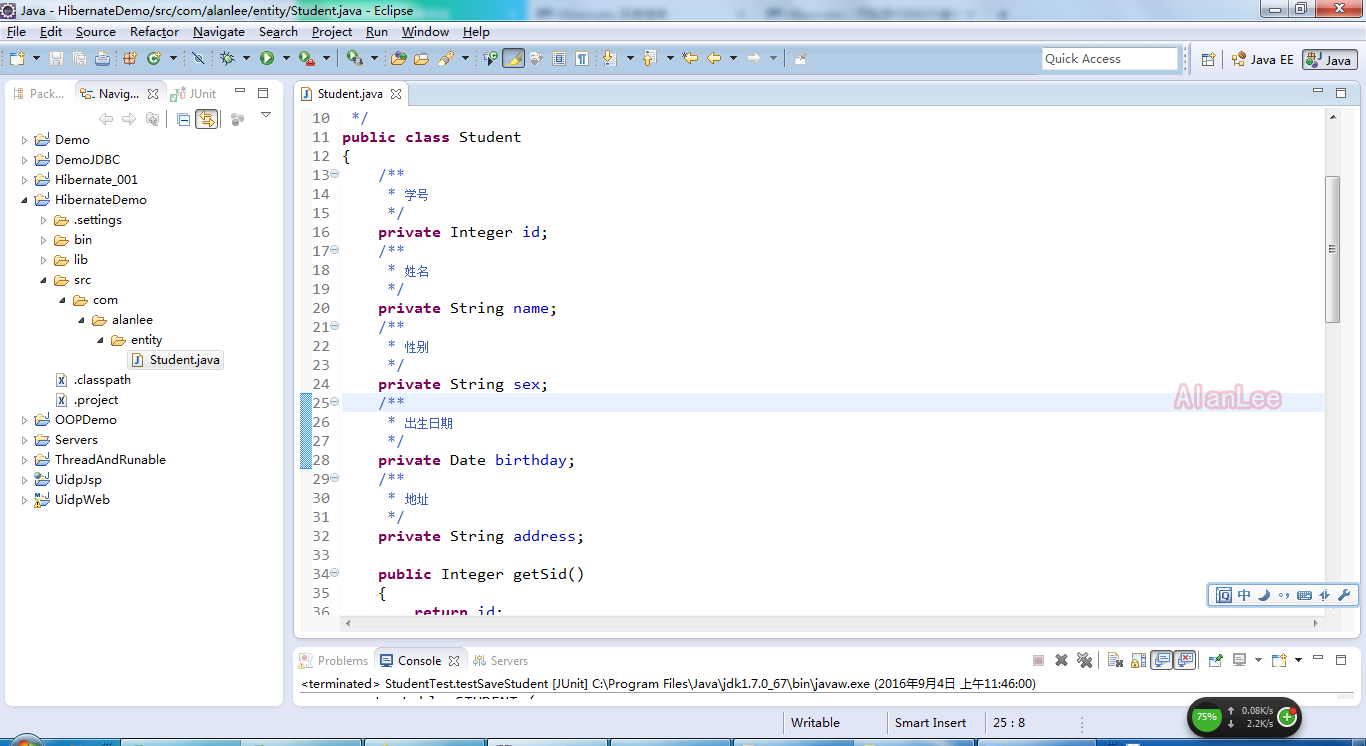The image size is (1366, 746).
Task: Toggle IME Chinese/English mode 中 button
Action: pos(1244,595)
